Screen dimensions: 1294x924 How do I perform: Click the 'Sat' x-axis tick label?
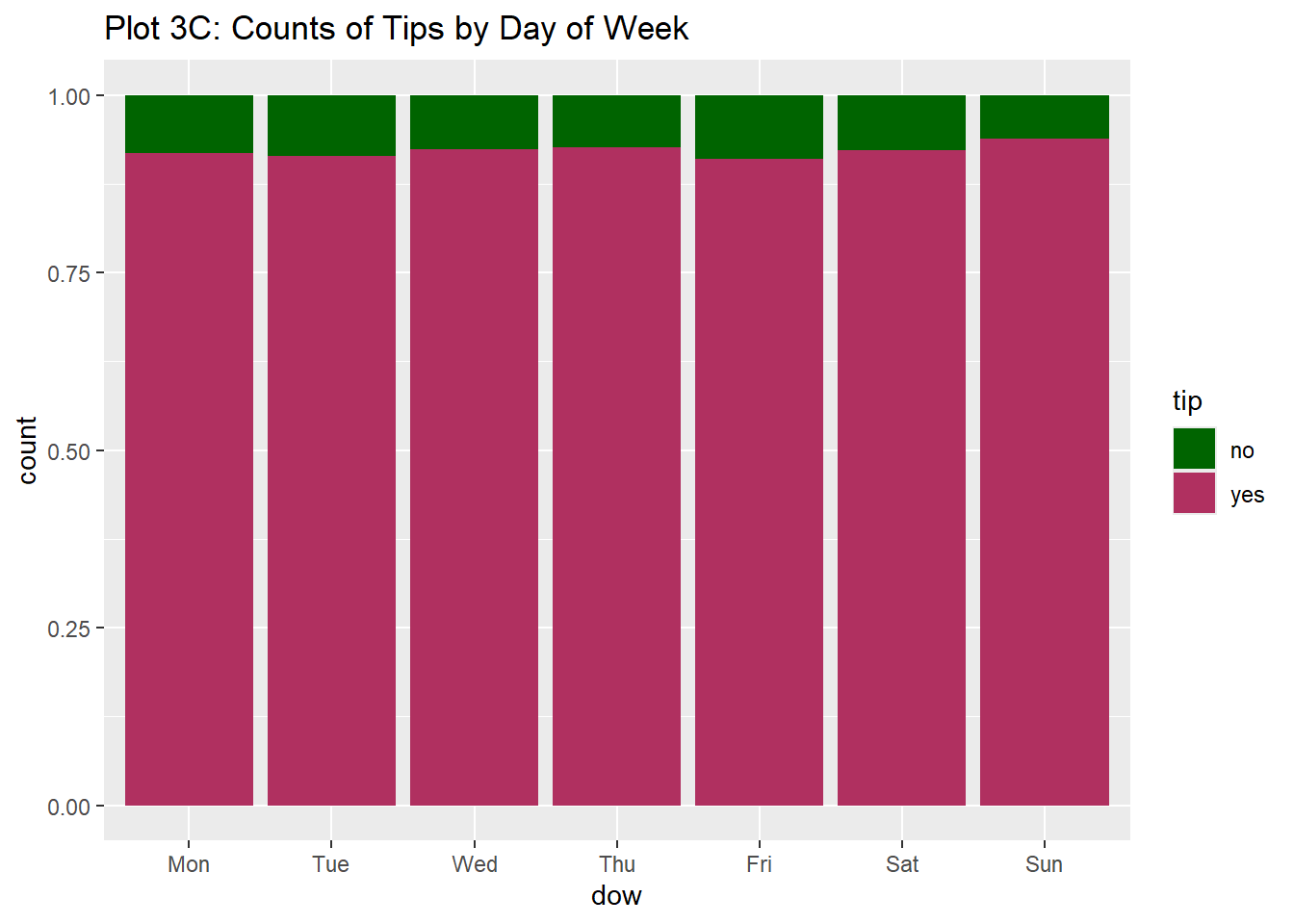pyautogui.click(x=902, y=864)
